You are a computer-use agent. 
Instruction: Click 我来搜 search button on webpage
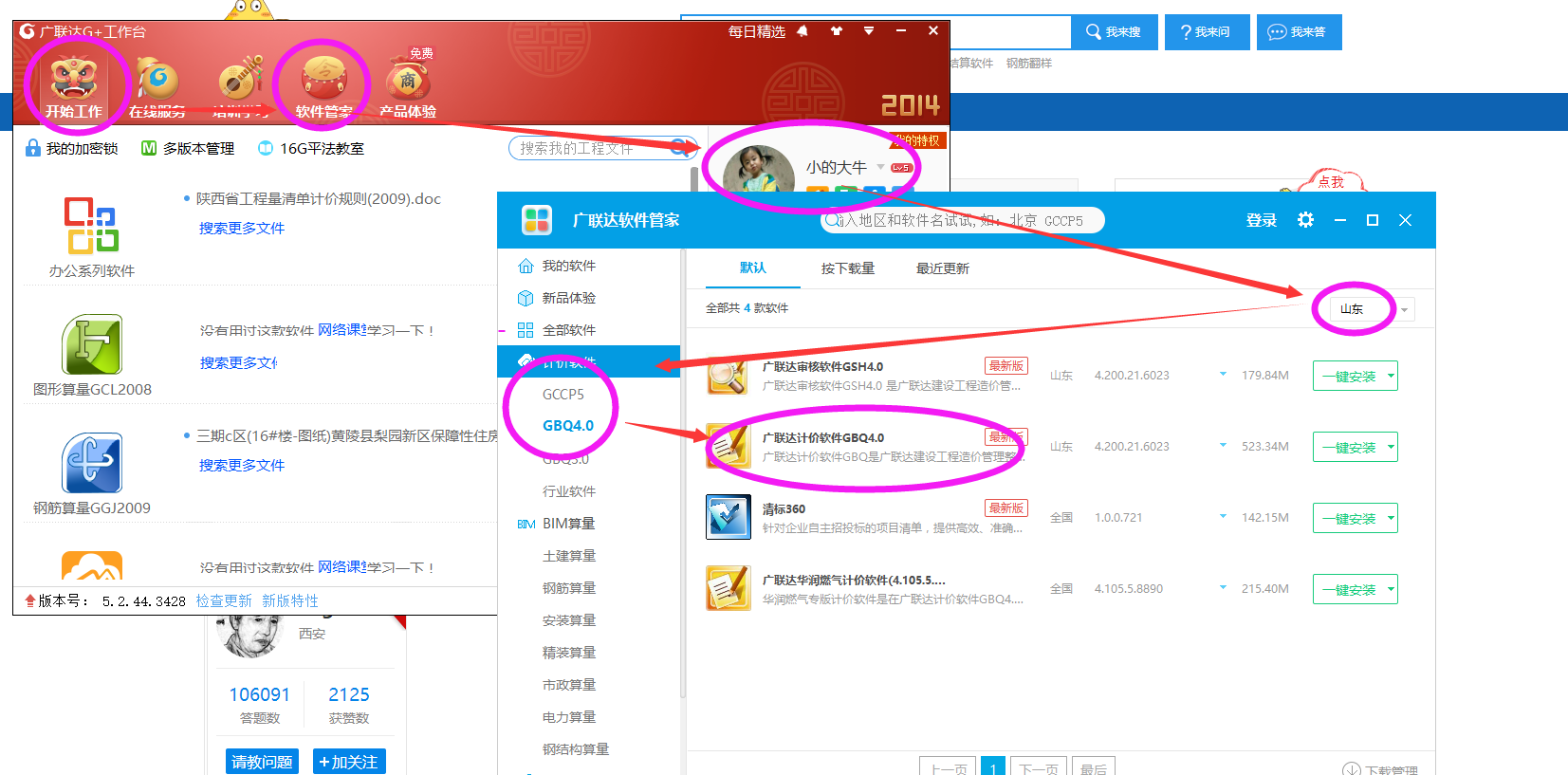point(1113,32)
